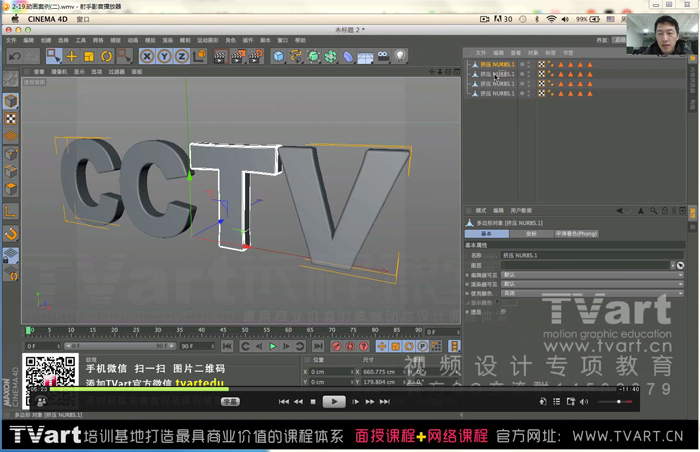This screenshot has width=700, height=452.
Task: Select the Scale tool
Action: (x=89, y=56)
